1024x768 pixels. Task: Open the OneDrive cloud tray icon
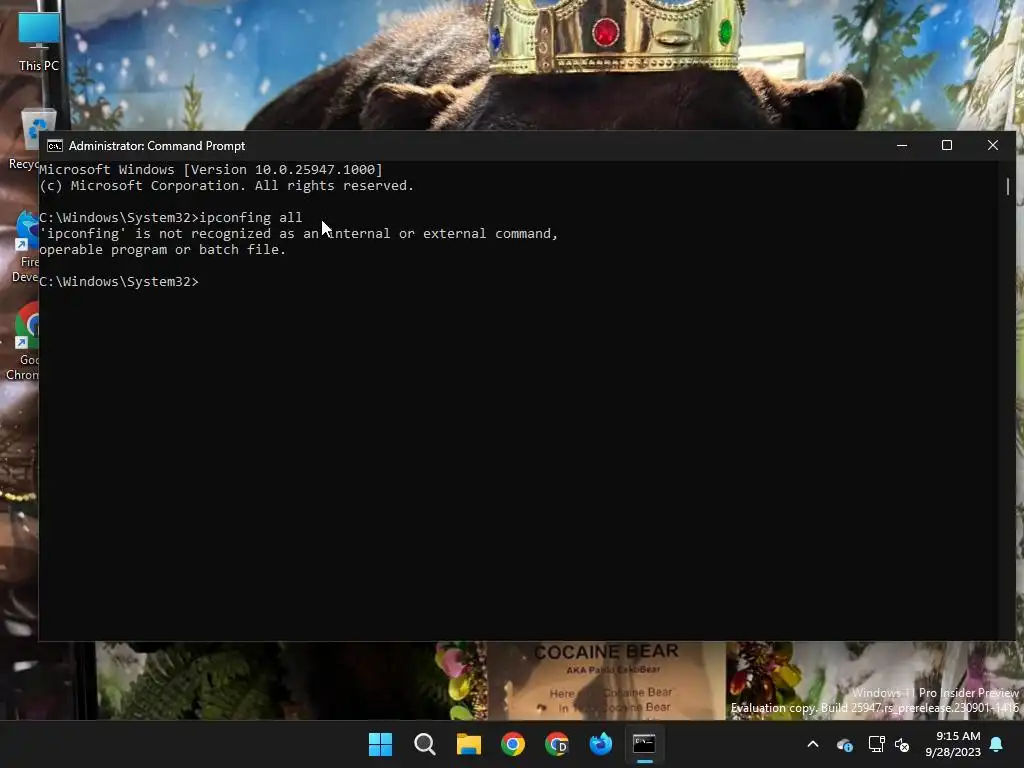(844, 744)
